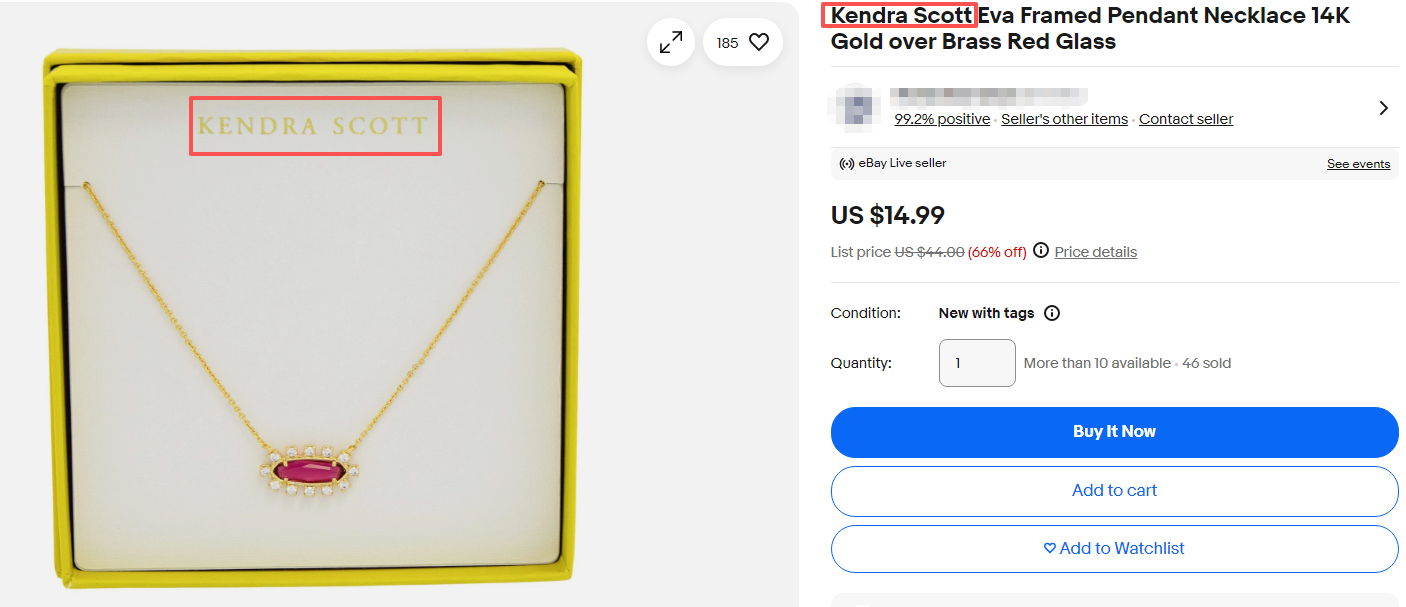This screenshot has height=607, width=1406.
Task: Open the info icon beside 66% off
Action: coord(1041,251)
